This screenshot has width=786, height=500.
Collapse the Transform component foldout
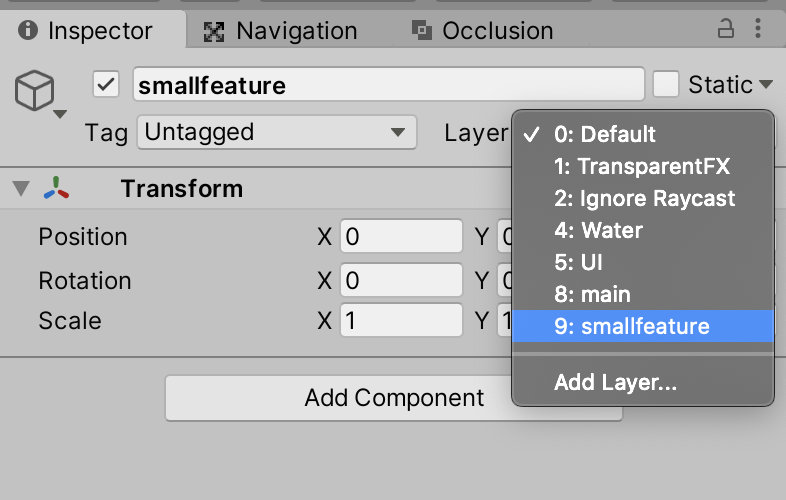click(20, 188)
